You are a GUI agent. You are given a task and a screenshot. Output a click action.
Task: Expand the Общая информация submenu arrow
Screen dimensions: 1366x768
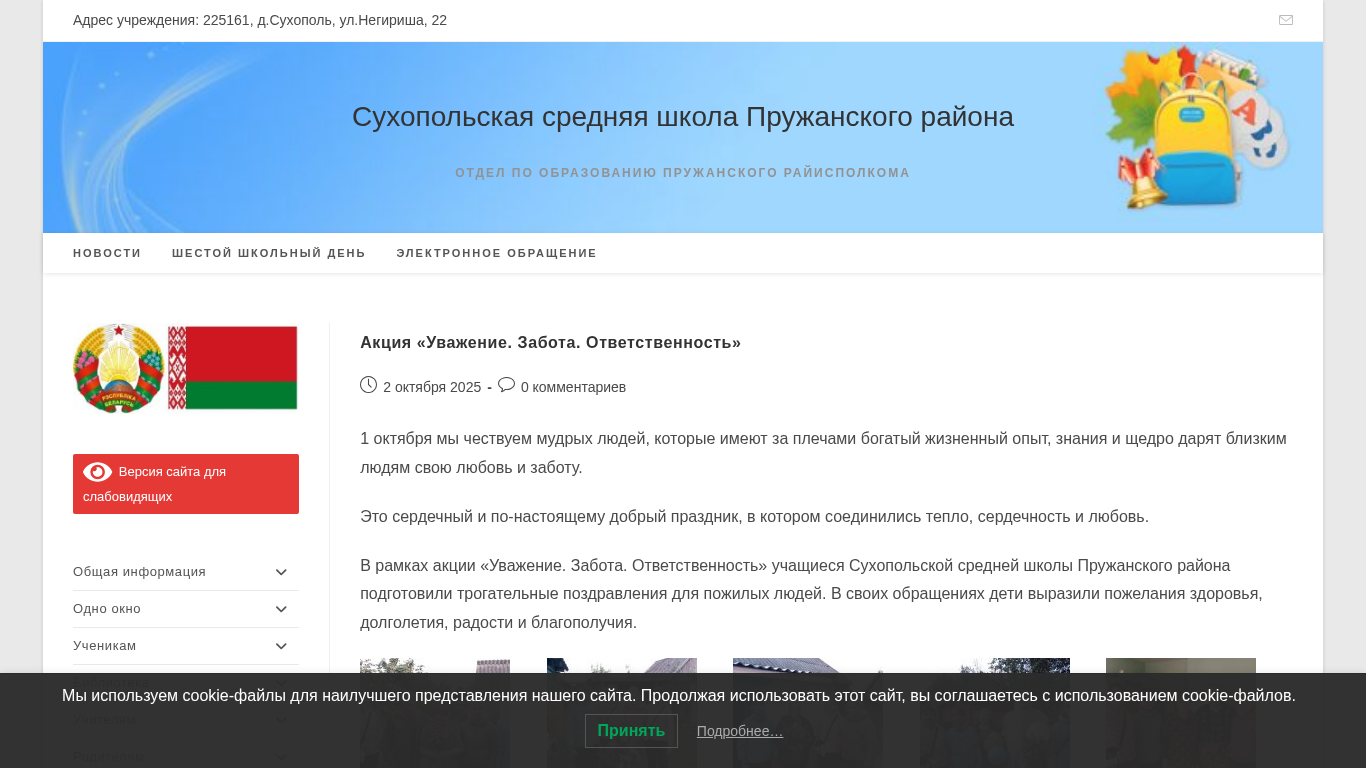(x=281, y=572)
